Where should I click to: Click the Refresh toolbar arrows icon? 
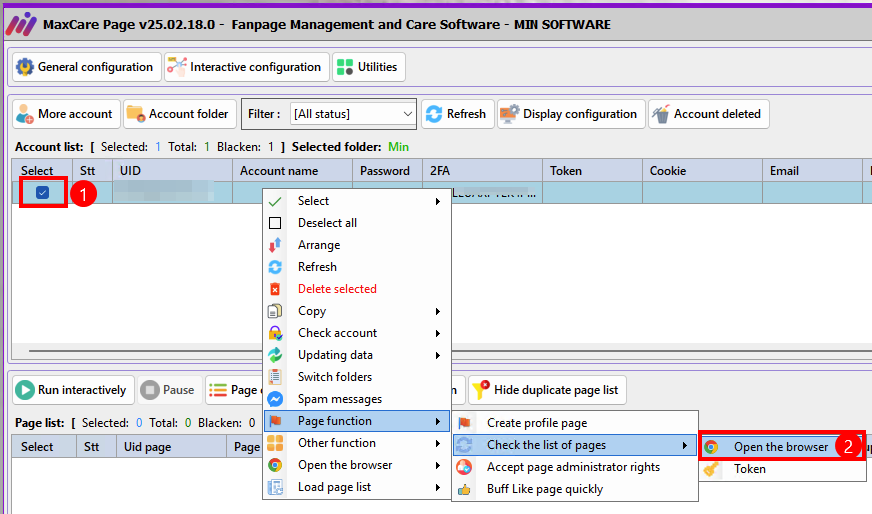click(434, 114)
